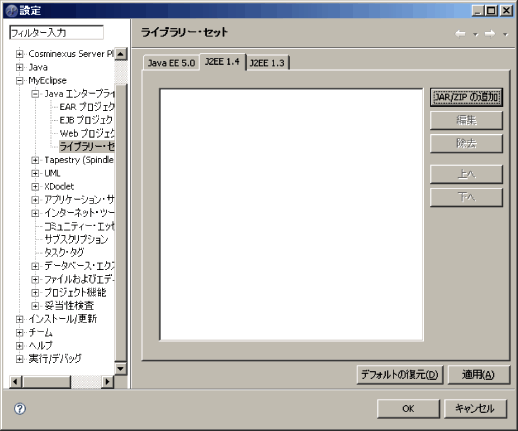Click tree horizontal scrollbar right arrow

click(107, 382)
